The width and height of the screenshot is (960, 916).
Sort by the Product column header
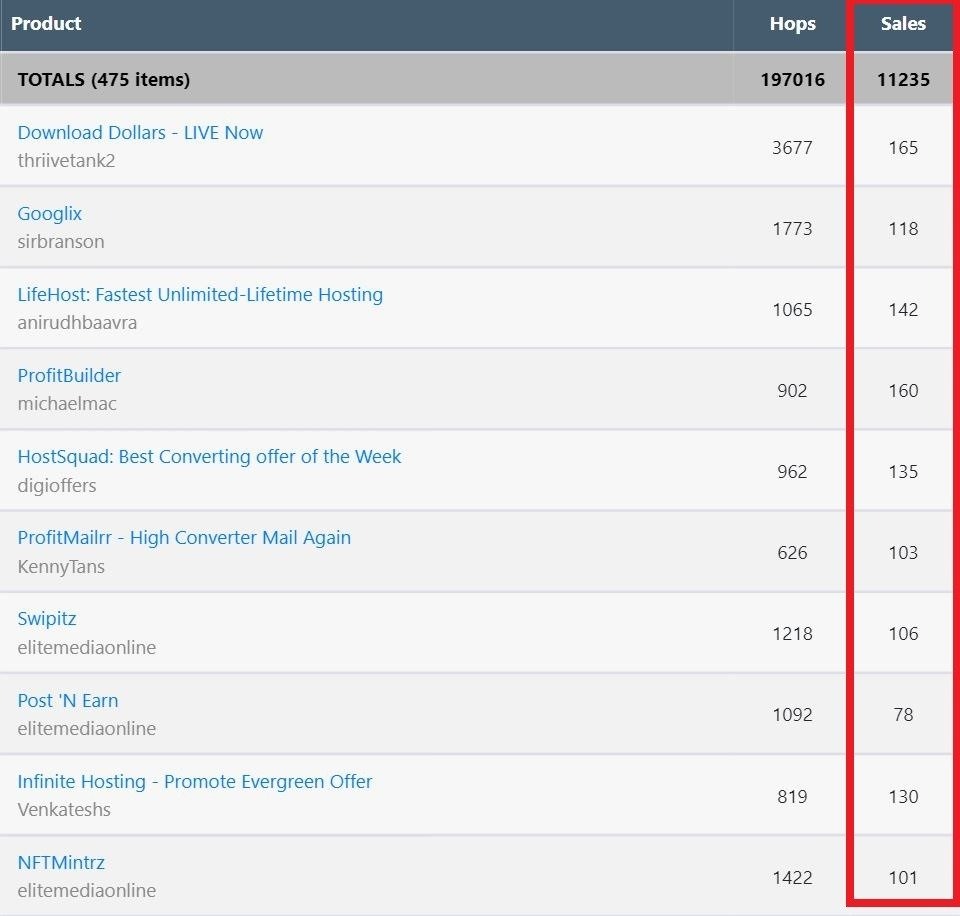46,23
